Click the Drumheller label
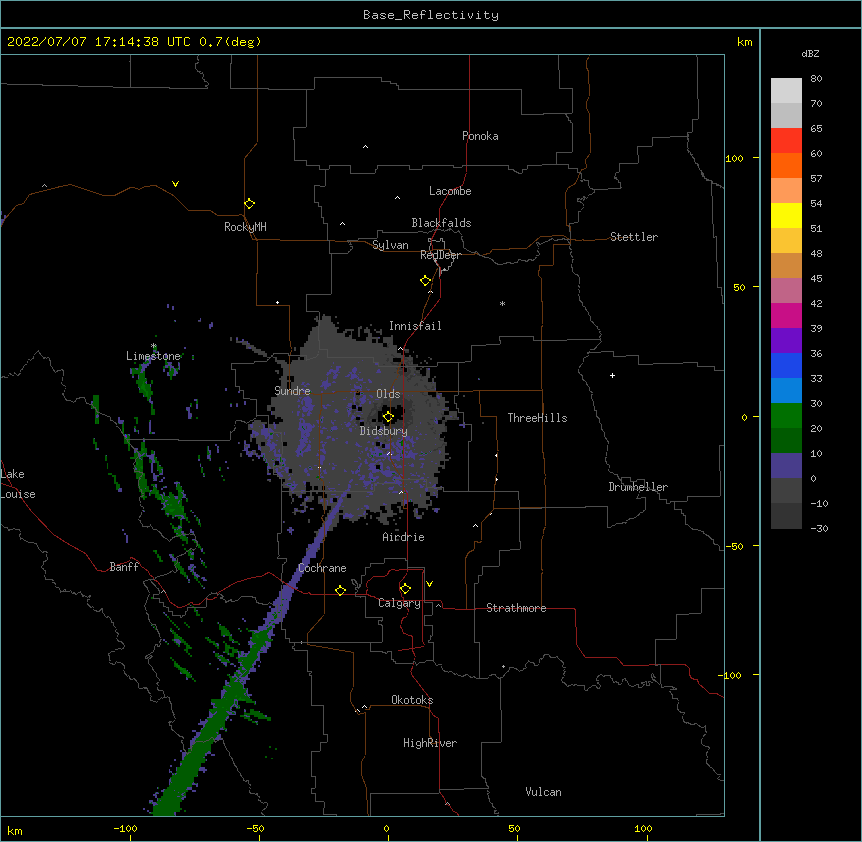This screenshot has width=862, height=842. 638,487
